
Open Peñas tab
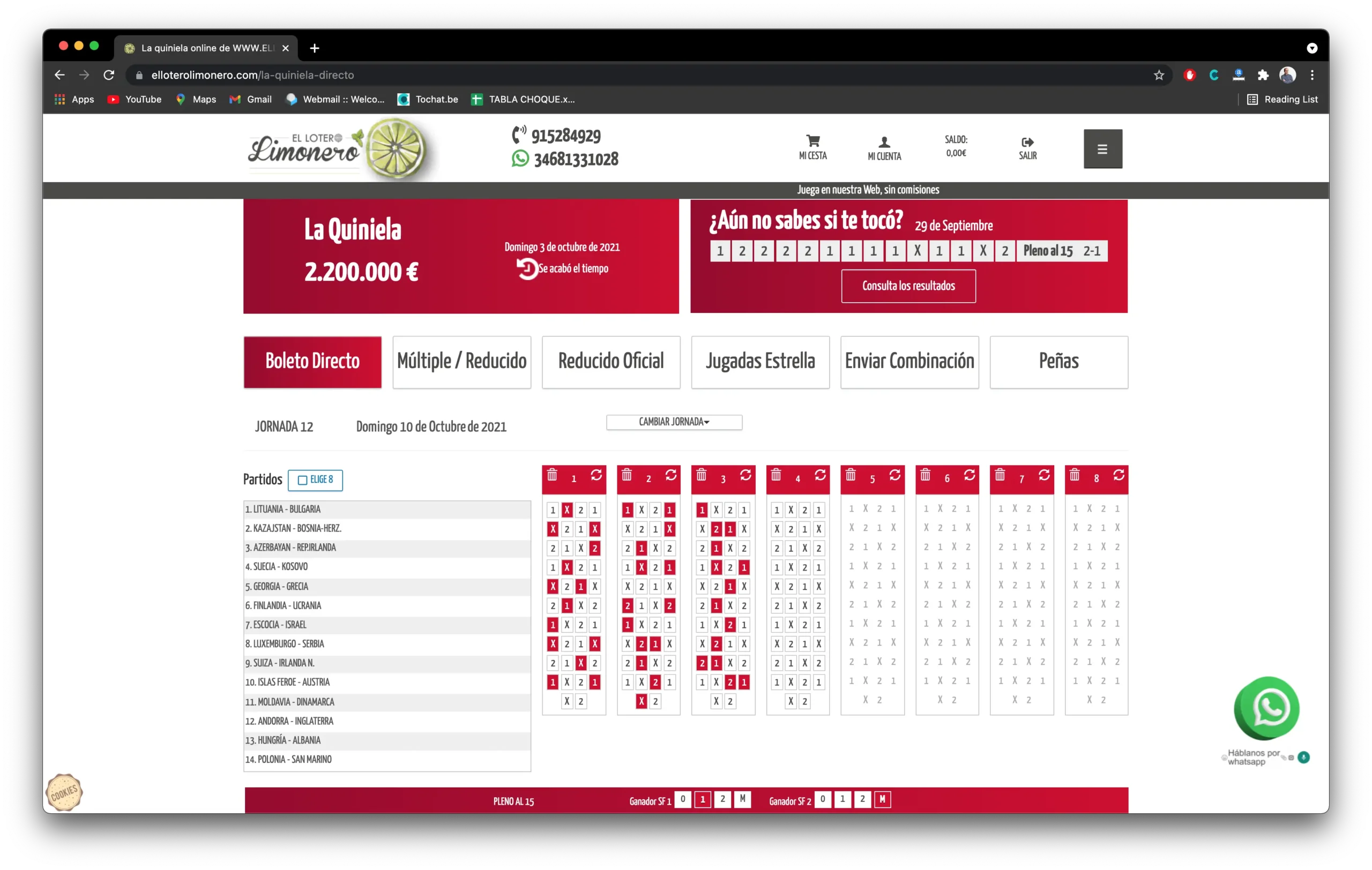pyautogui.click(x=1058, y=362)
